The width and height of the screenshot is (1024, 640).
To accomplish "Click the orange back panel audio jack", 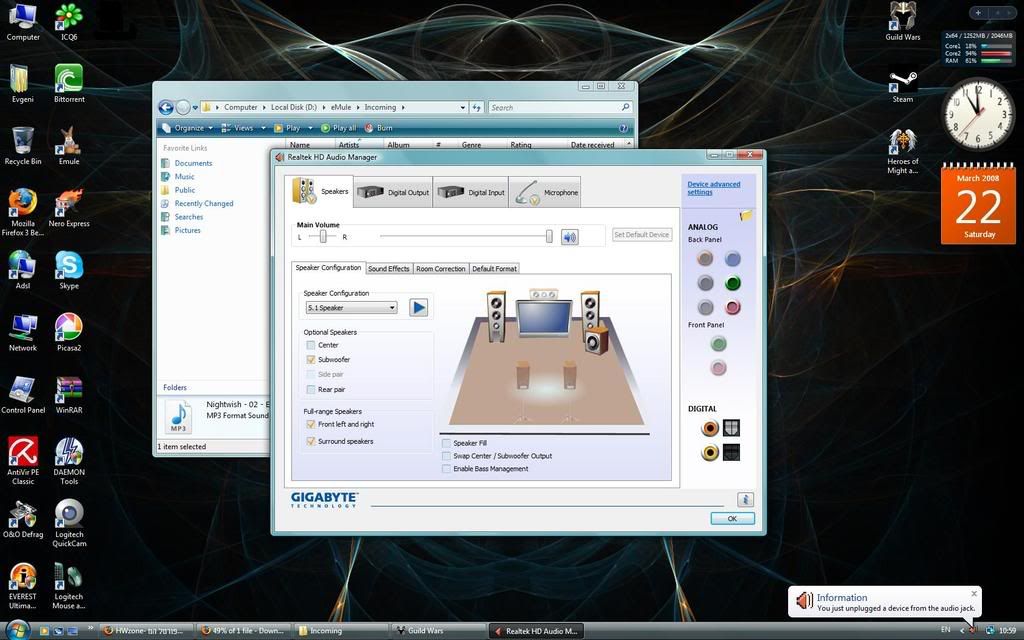I will [705, 259].
